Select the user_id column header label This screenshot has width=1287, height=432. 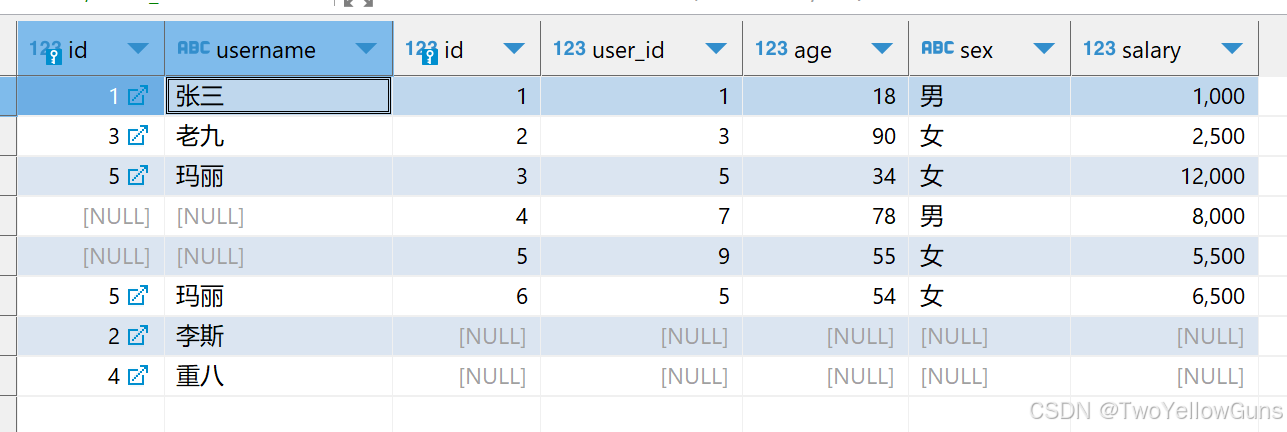pos(628,50)
